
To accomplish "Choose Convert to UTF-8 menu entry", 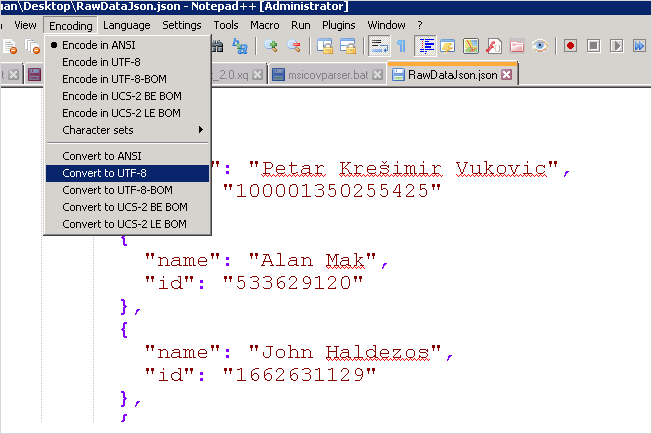I will (128, 173).
